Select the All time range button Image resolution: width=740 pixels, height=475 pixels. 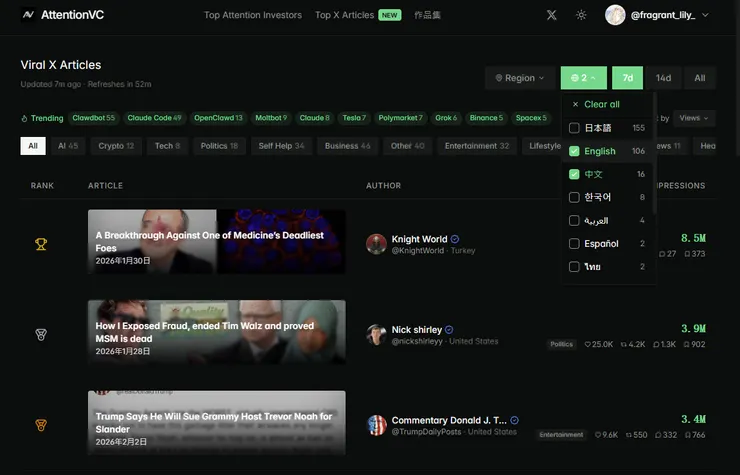coord(700,78)
